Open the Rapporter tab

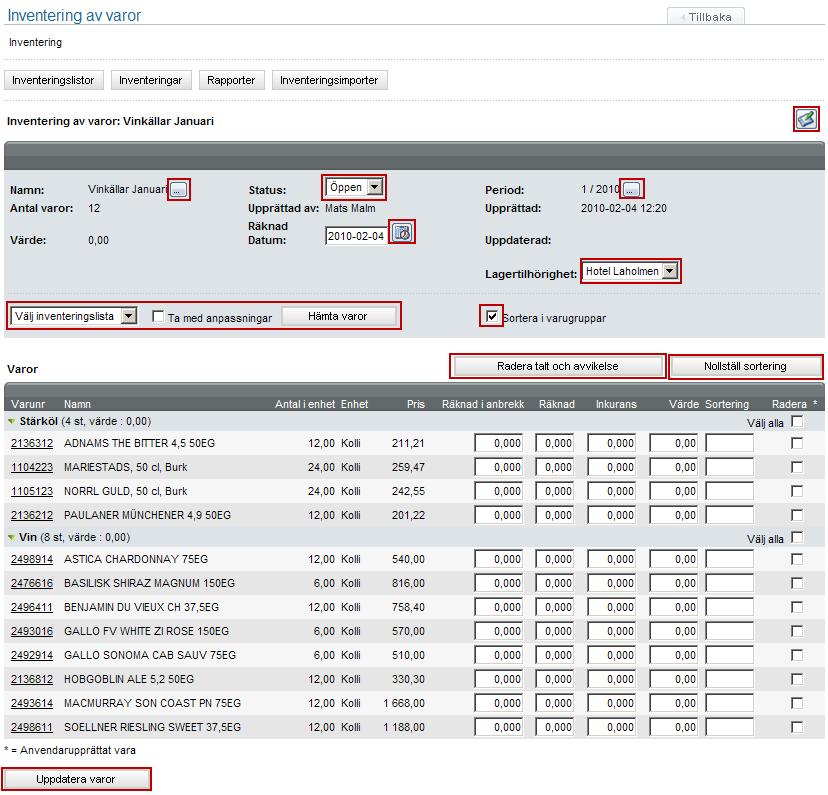point(231,80)
